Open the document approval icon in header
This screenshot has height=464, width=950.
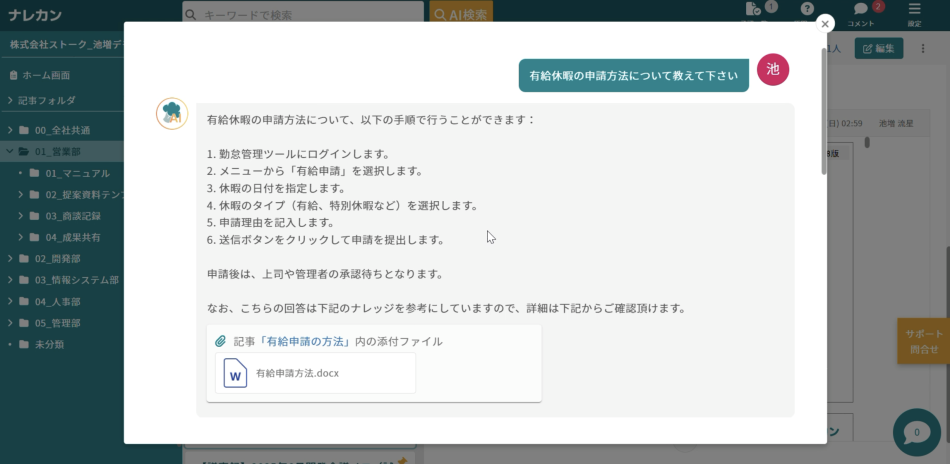(x=753, y=10)
